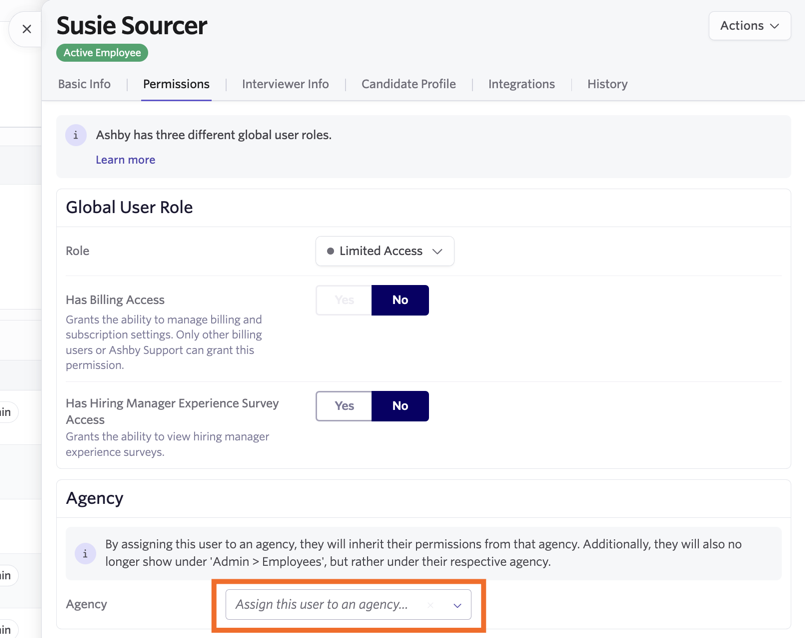Open the Actions dropdown menu
Viewport: 805px width, 638px height.
[x=750, y=26]
